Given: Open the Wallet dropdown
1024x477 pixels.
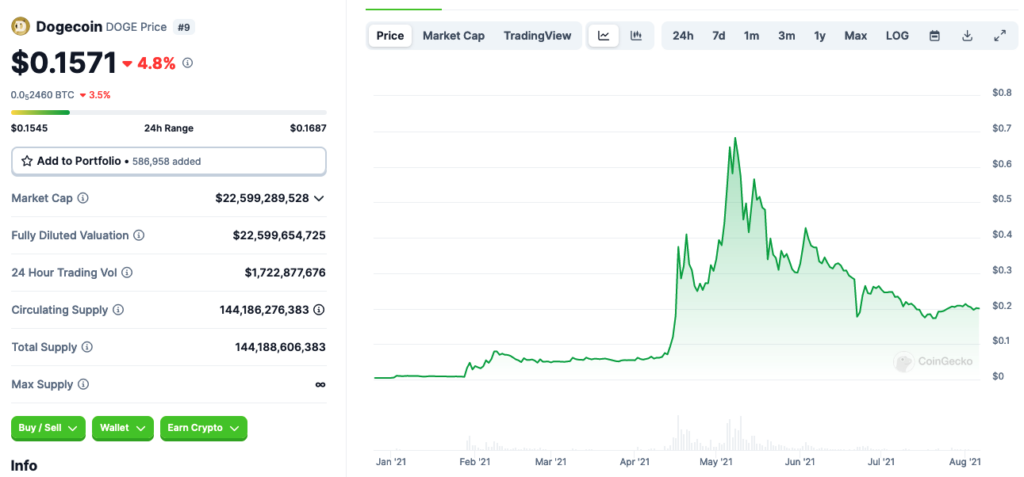Looking at the screenshot, I should click(x=122, y=428).
